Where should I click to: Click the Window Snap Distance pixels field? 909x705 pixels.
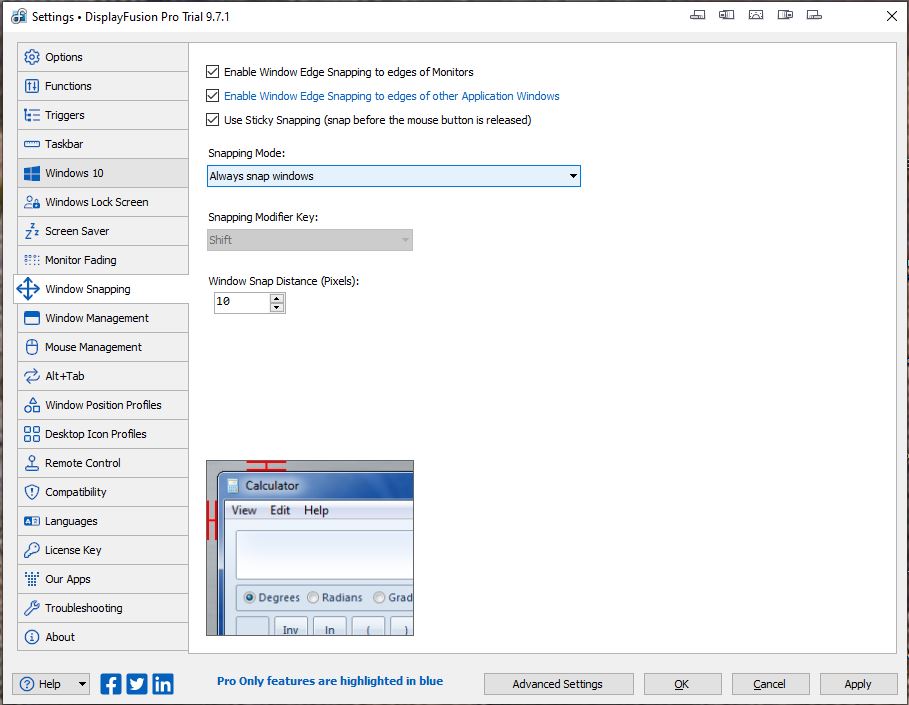click(x=241, y=302)
